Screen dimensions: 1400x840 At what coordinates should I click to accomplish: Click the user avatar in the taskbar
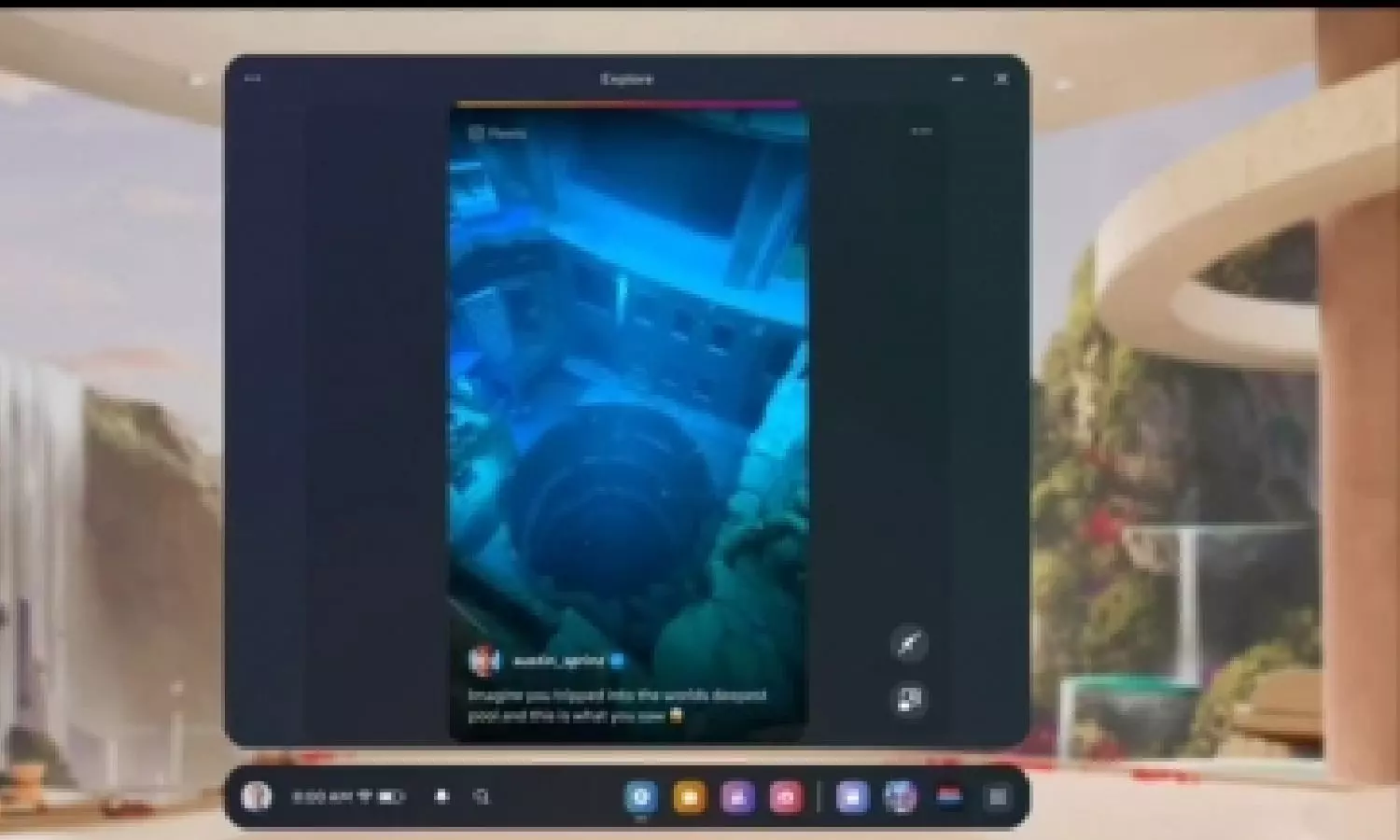(x=256, y=796)
